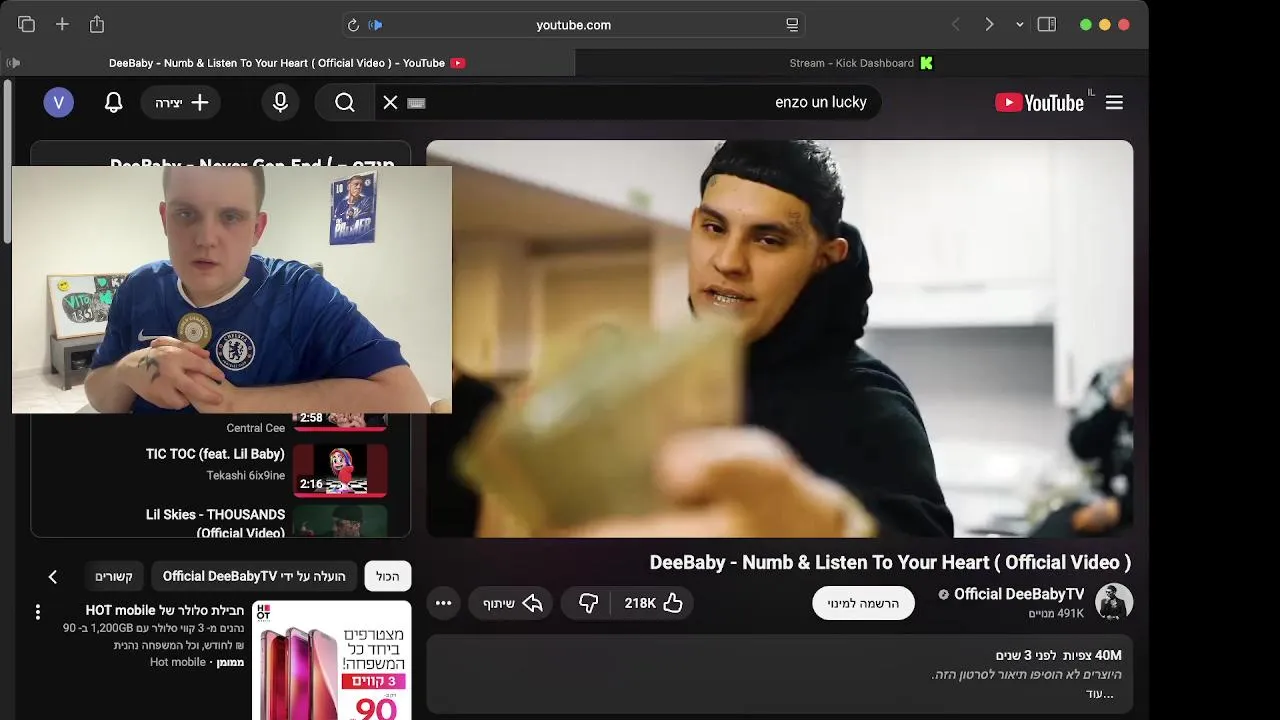Click the 40M views description text
Viewport: 1280px width, 720px height.
coord(1058,655)
